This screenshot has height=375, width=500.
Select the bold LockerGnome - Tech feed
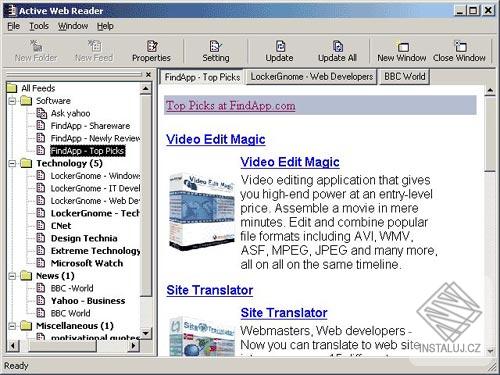pyautogui.click(x=95, y=213)
